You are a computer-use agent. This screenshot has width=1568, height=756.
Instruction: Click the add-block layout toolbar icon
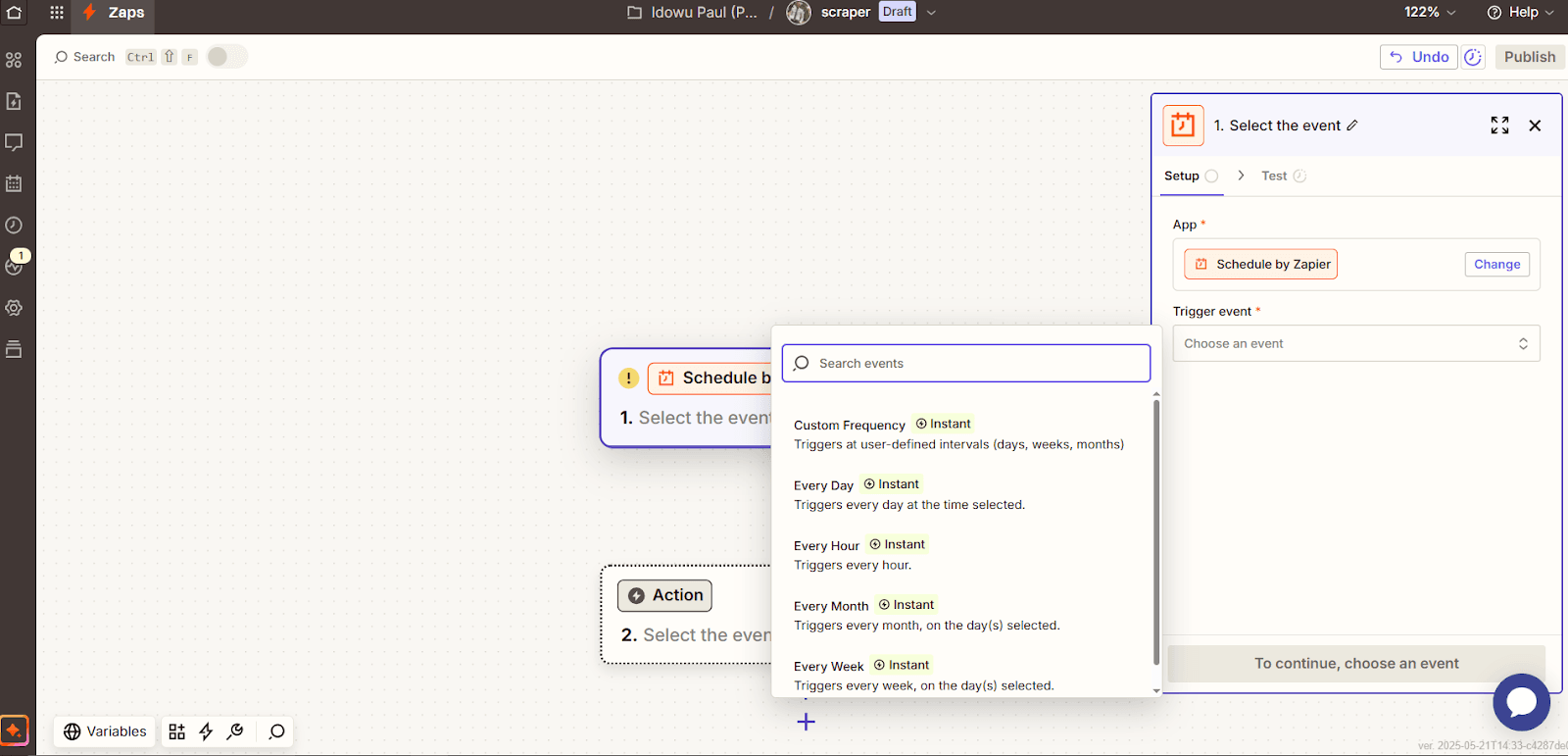click(x=176, y=731)
